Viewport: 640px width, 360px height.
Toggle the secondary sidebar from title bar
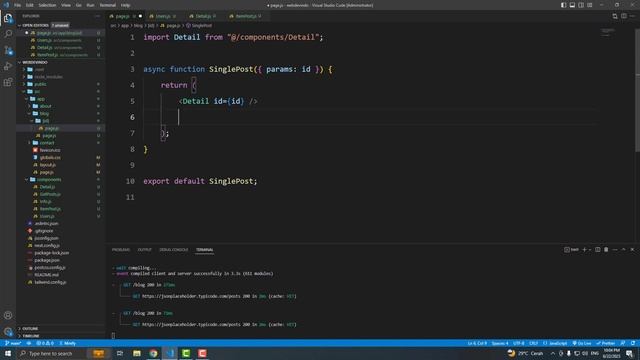pos(581,5)
